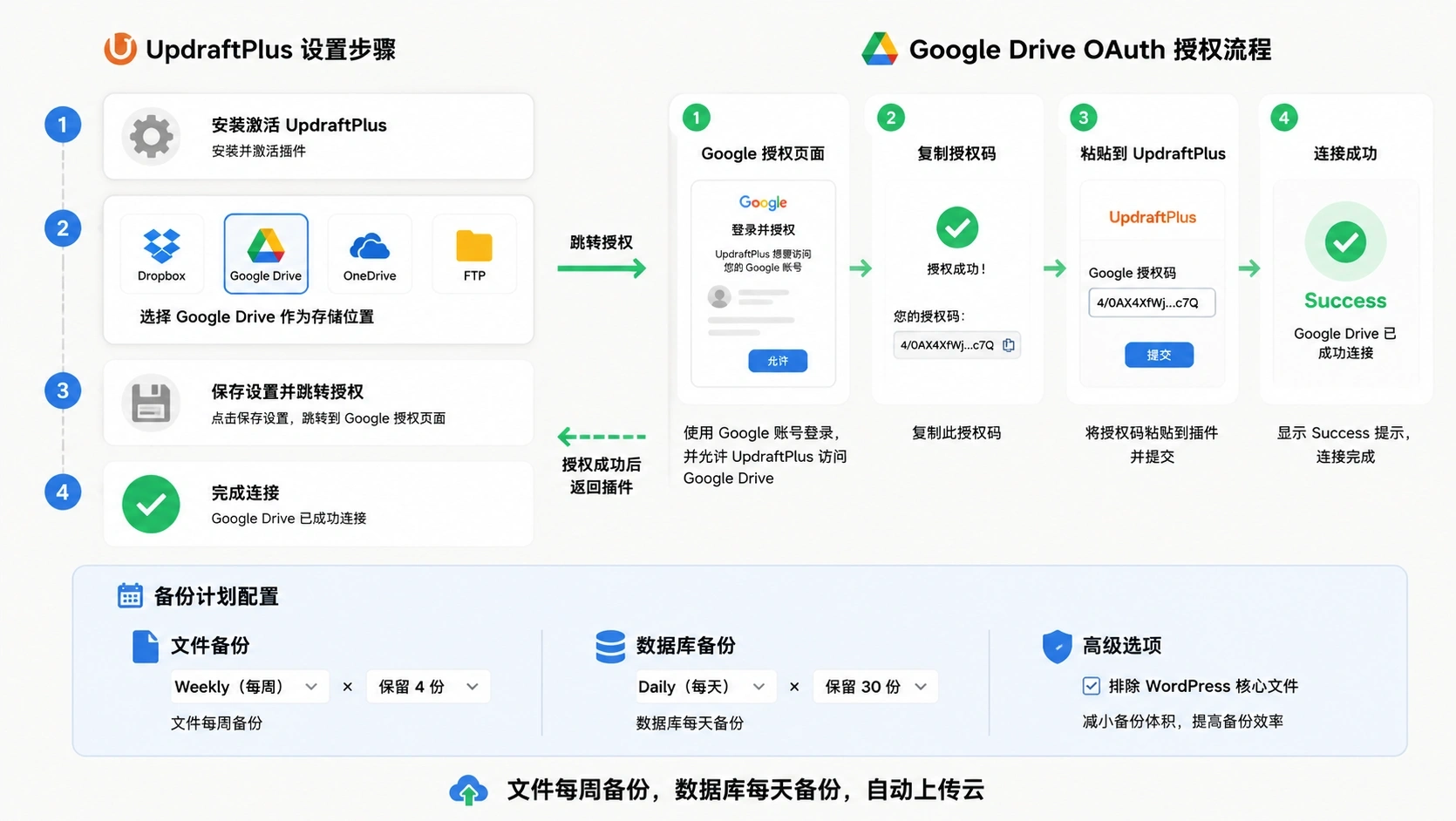Click the UpdraftPlus logo icon in the title

point(120,49)
